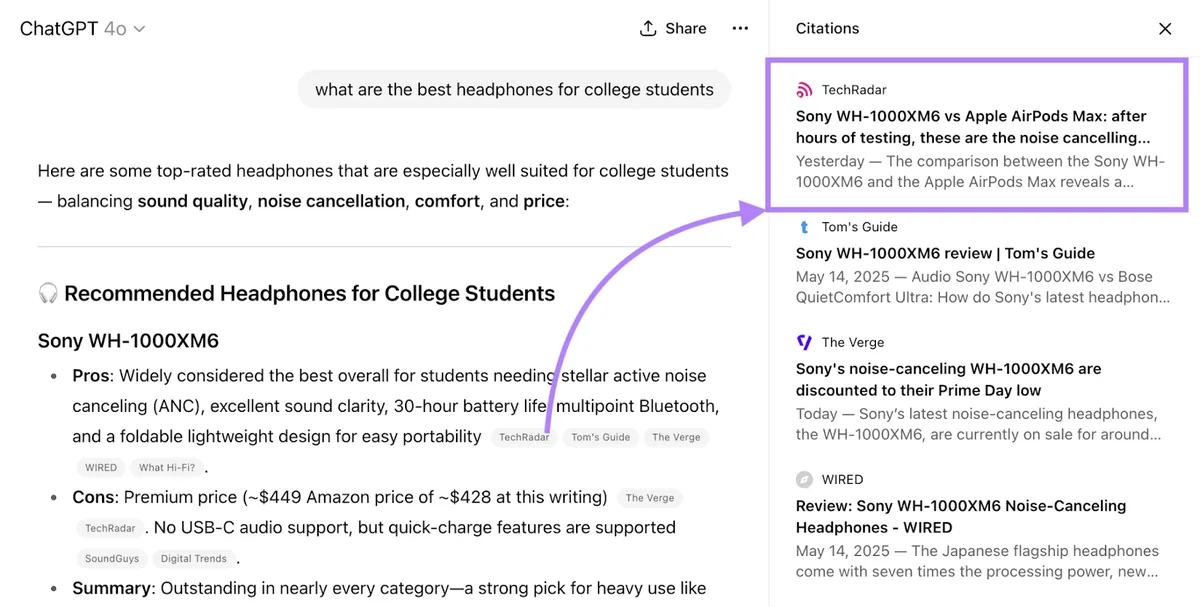Click the TechRadar favicon in the Citations panel
This screenshot has width=1200, height=607.
click(x=804, y=90)
